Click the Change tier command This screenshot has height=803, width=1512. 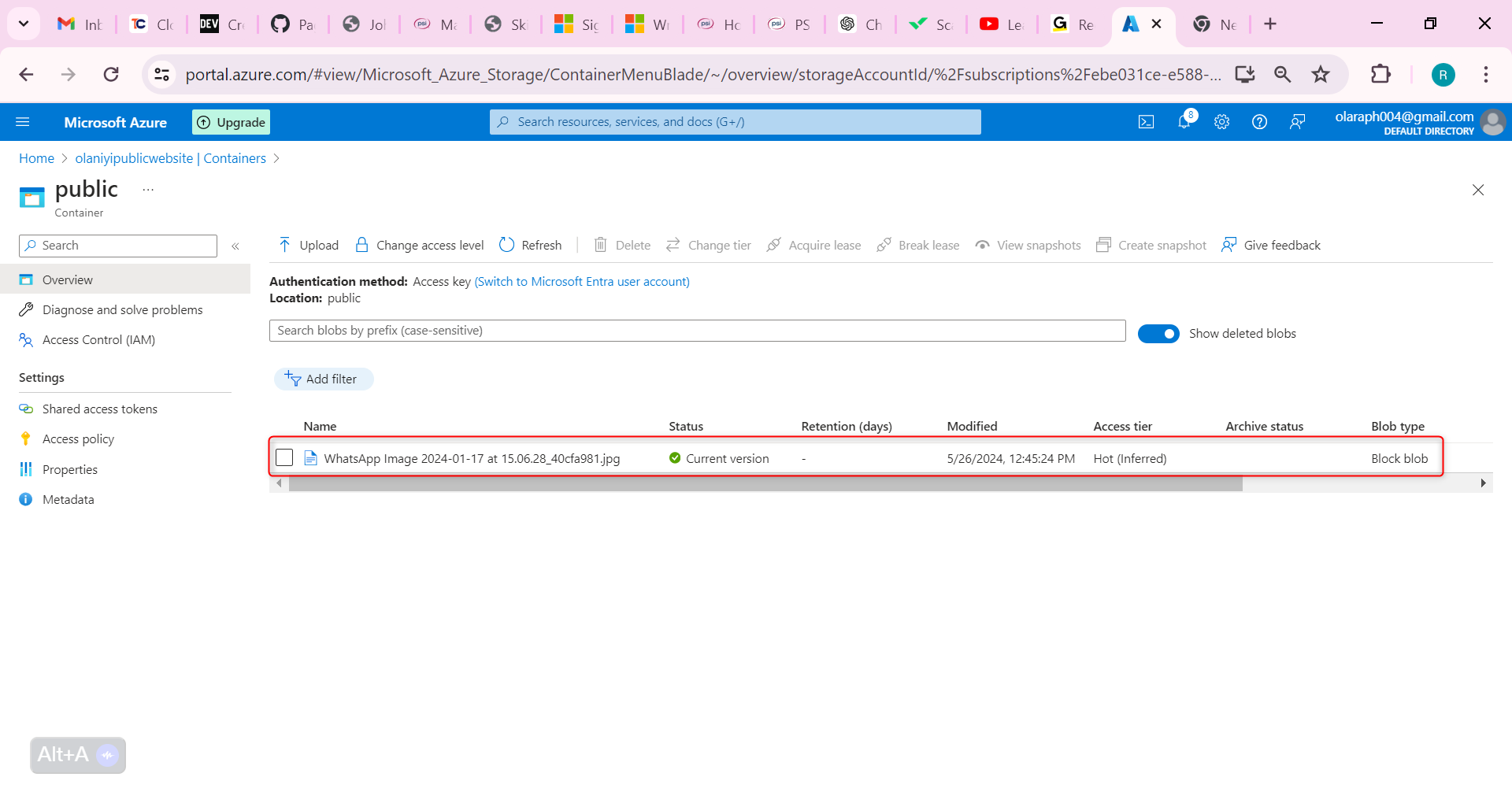click(709, 245)
